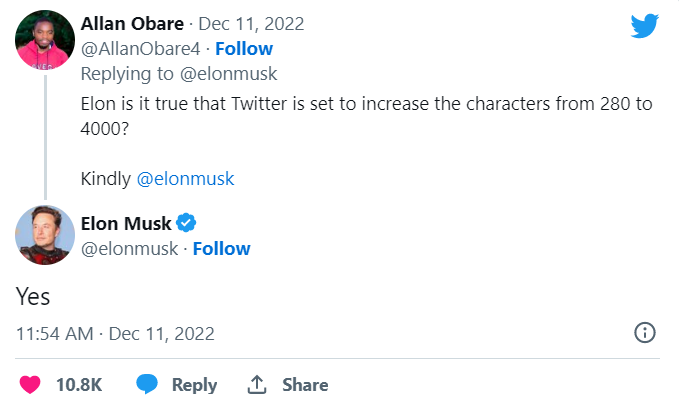Click the Share label
The height and width of the screenshot is (406, 679).
[x=305, y=384]
